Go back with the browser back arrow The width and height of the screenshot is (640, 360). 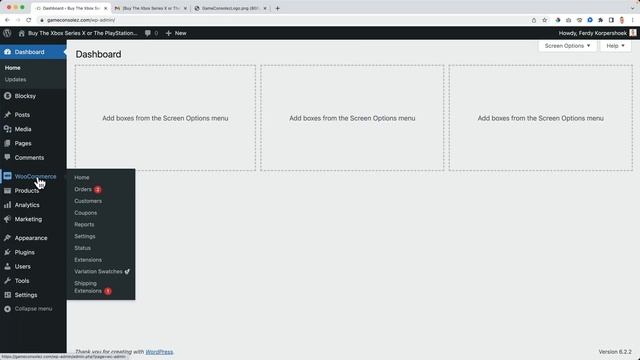tap(7, 20)
